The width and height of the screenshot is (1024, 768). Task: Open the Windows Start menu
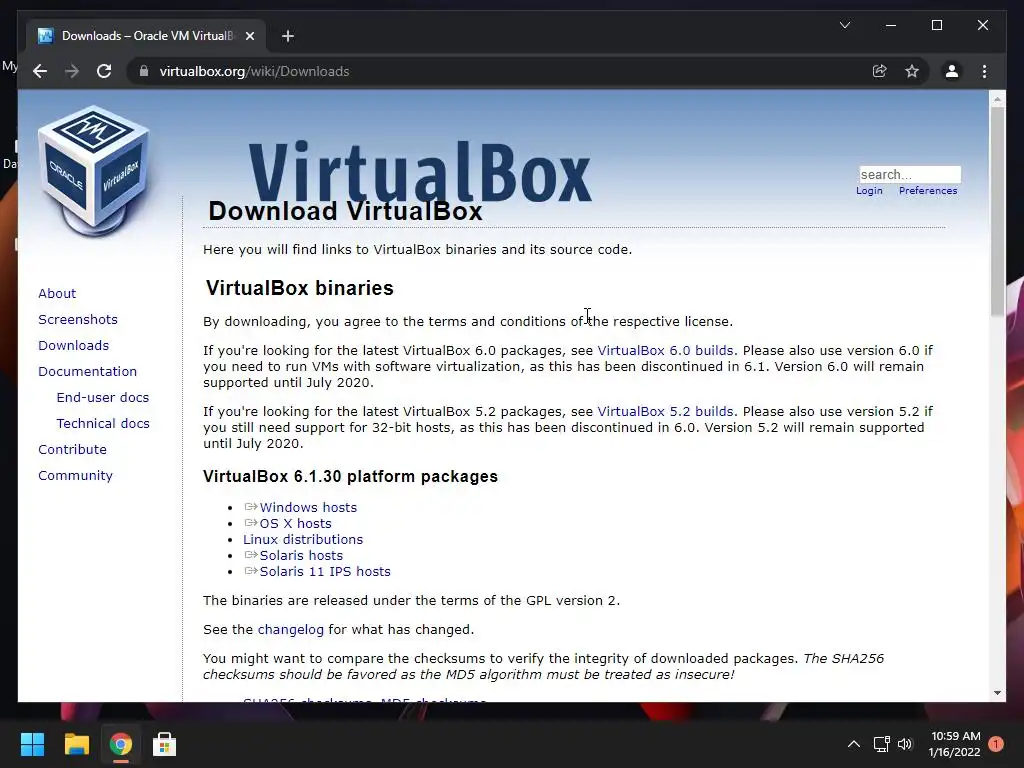pyautogui.click(x=32, y=744)
